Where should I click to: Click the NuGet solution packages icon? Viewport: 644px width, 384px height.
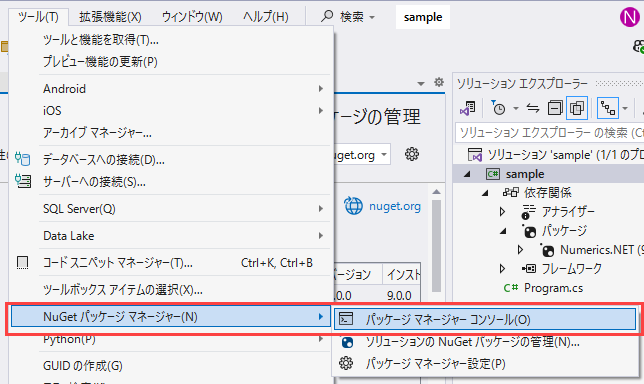347,342
